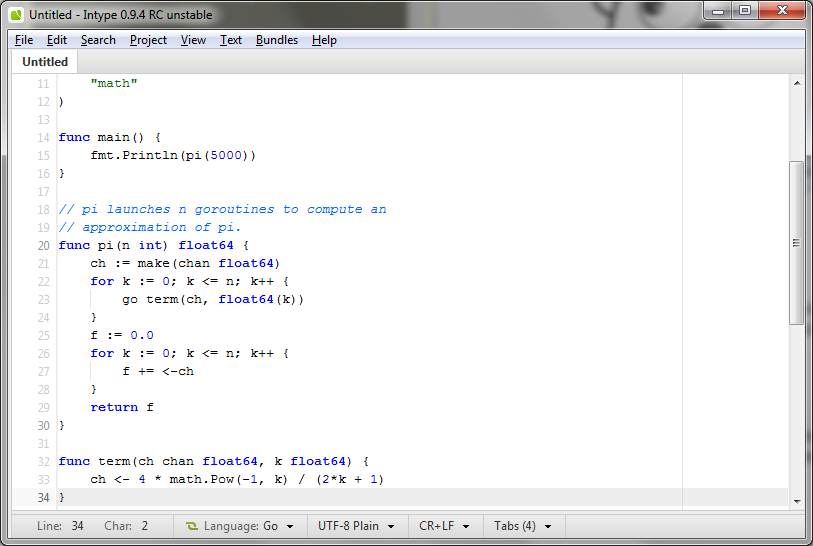This screenshot has width=813, height=546.
Task: Minimize the Intype window
Action: pyautogui.click(x=718, y=10)
